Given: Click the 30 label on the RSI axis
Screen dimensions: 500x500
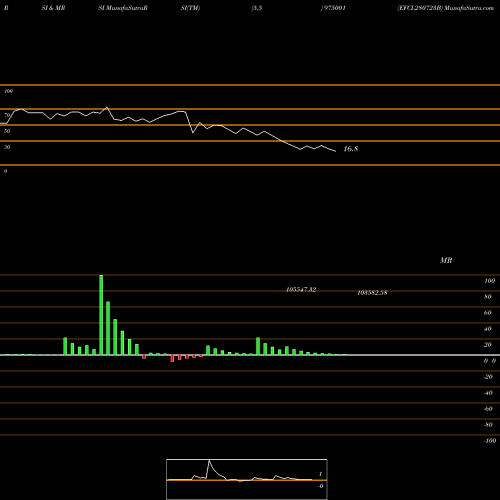Looking at the screenshot, I should point(7,147).
